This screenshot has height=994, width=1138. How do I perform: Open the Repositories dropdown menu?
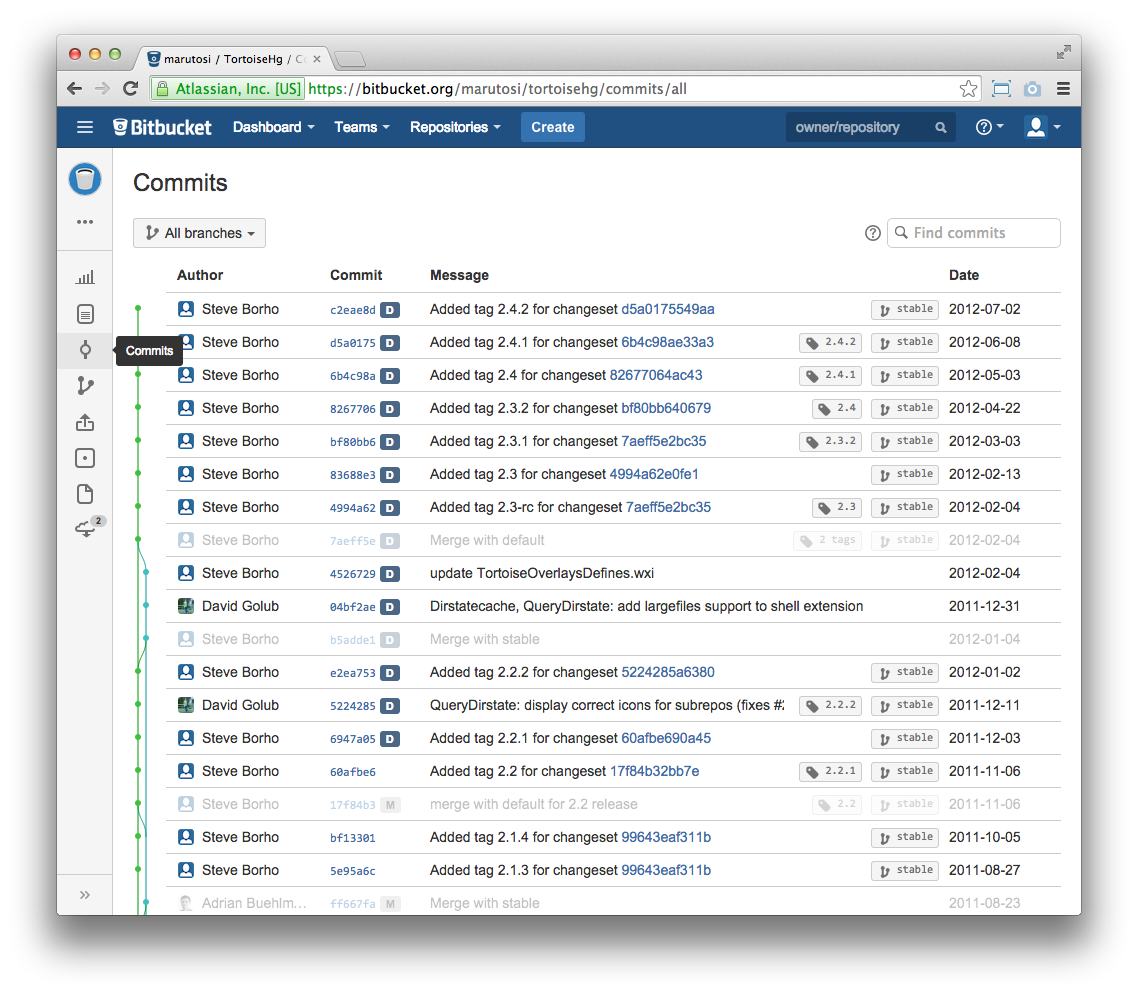[455, 128]
